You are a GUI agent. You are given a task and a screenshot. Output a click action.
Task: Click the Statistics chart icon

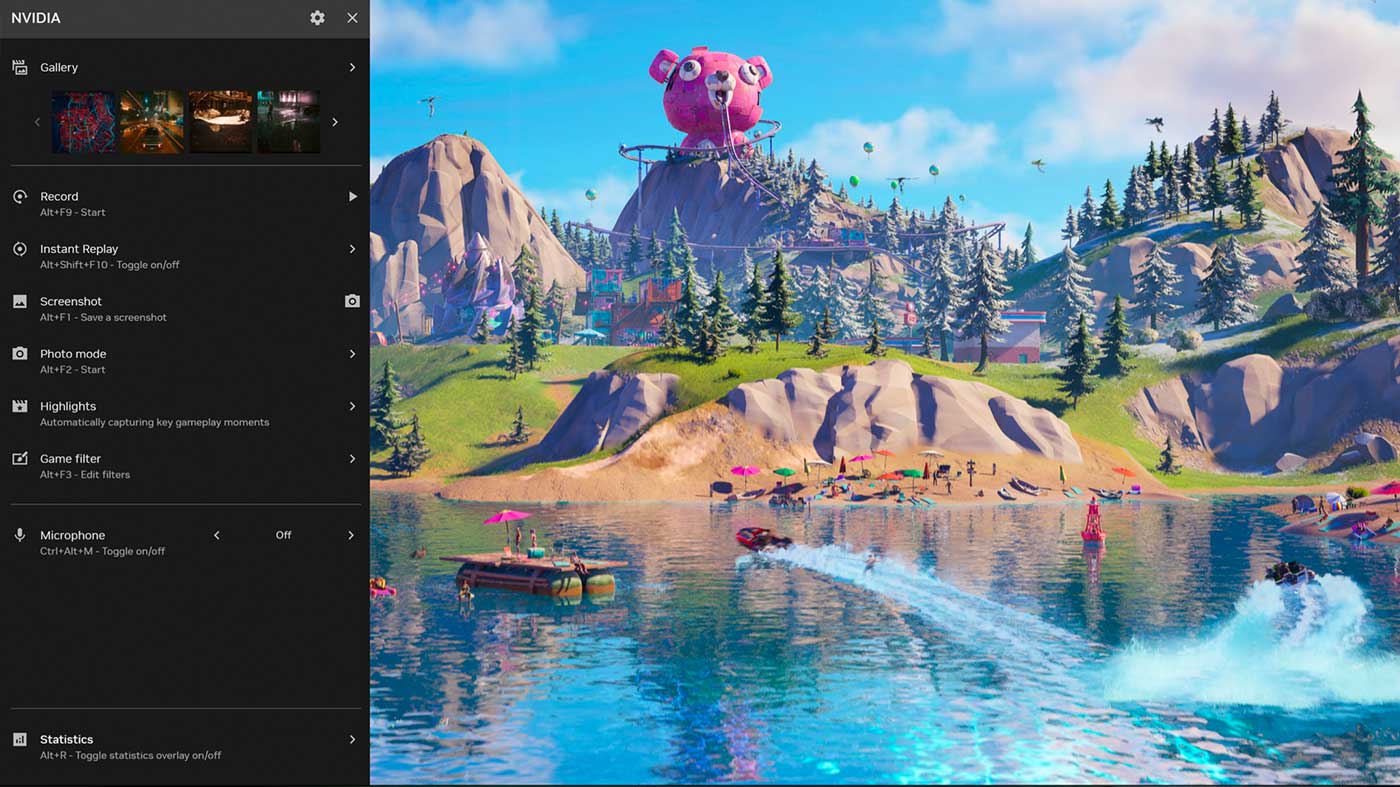click(19, 740)
